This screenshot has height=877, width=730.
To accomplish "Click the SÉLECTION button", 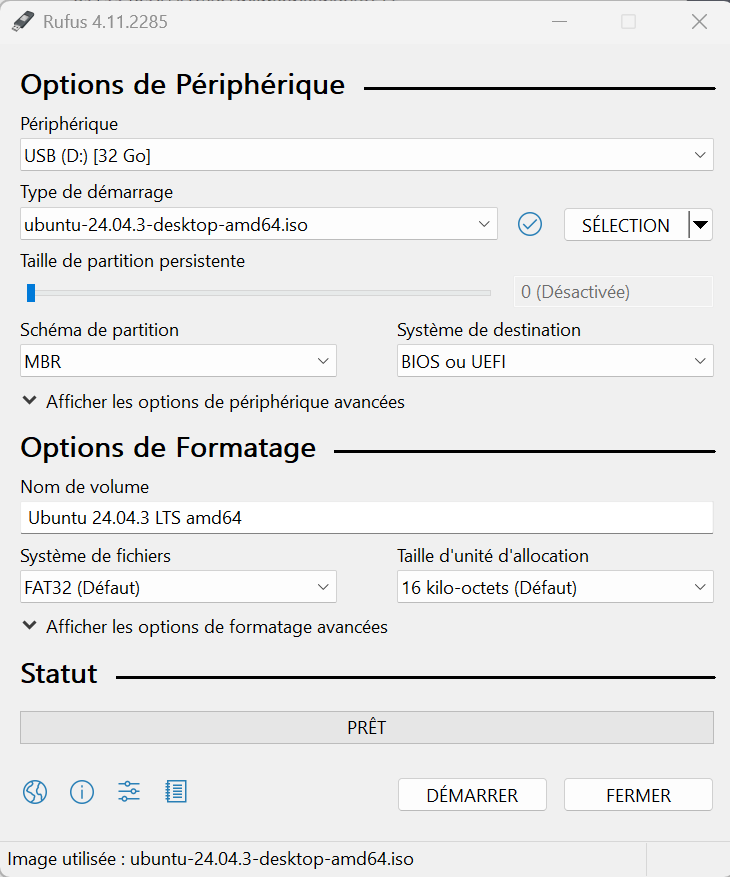I will pos(626,225).
